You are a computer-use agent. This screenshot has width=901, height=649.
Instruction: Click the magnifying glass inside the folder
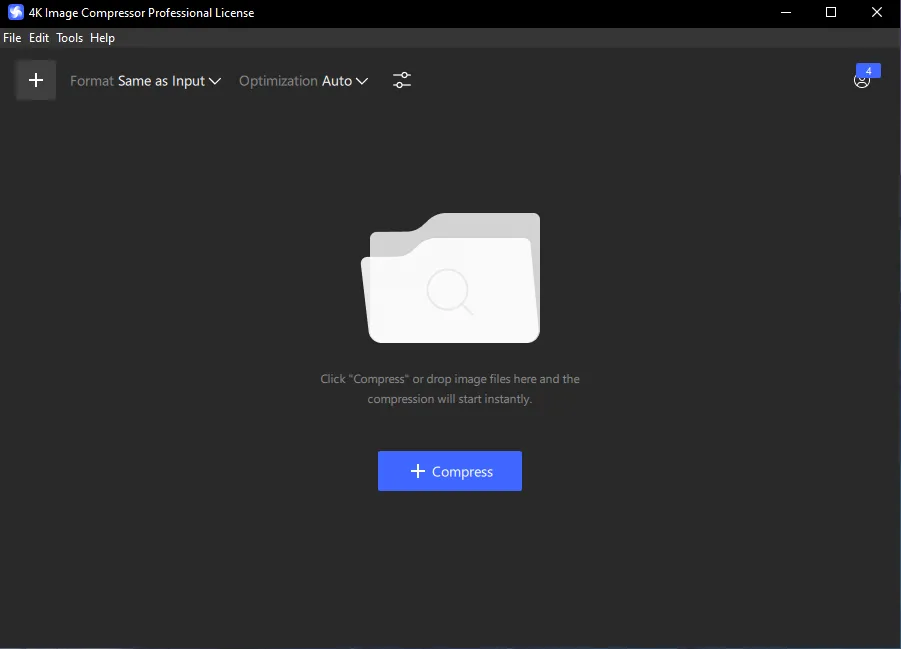(x=450, y=291)
